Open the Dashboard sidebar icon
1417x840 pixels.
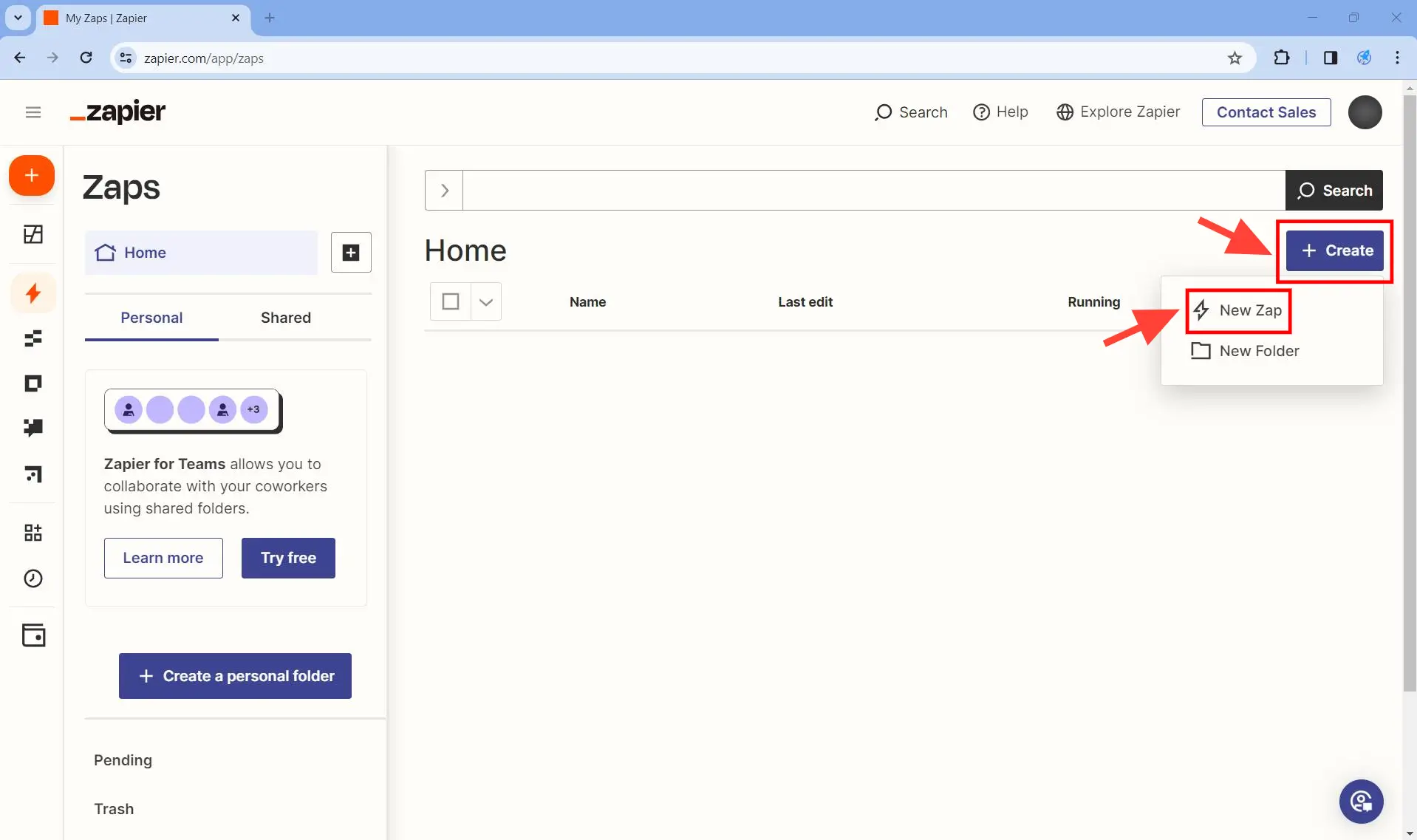(x=33, y=235)
